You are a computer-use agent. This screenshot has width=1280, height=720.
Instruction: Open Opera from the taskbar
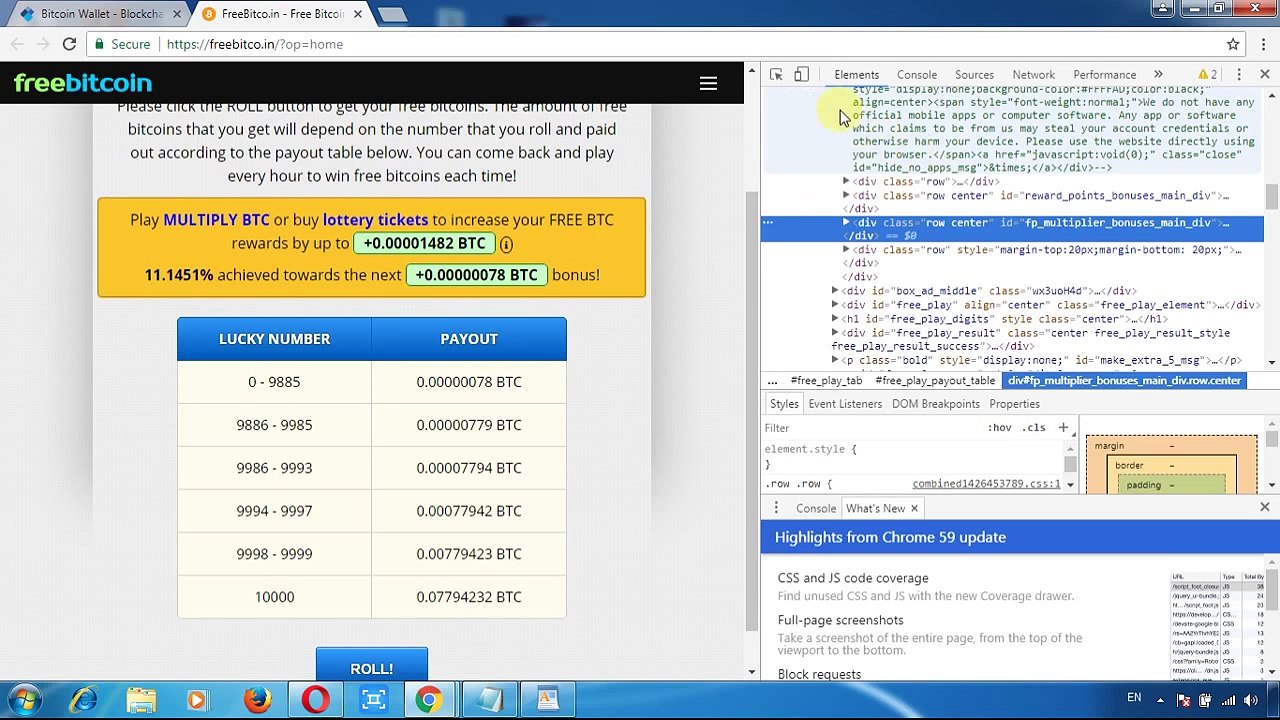315,700
